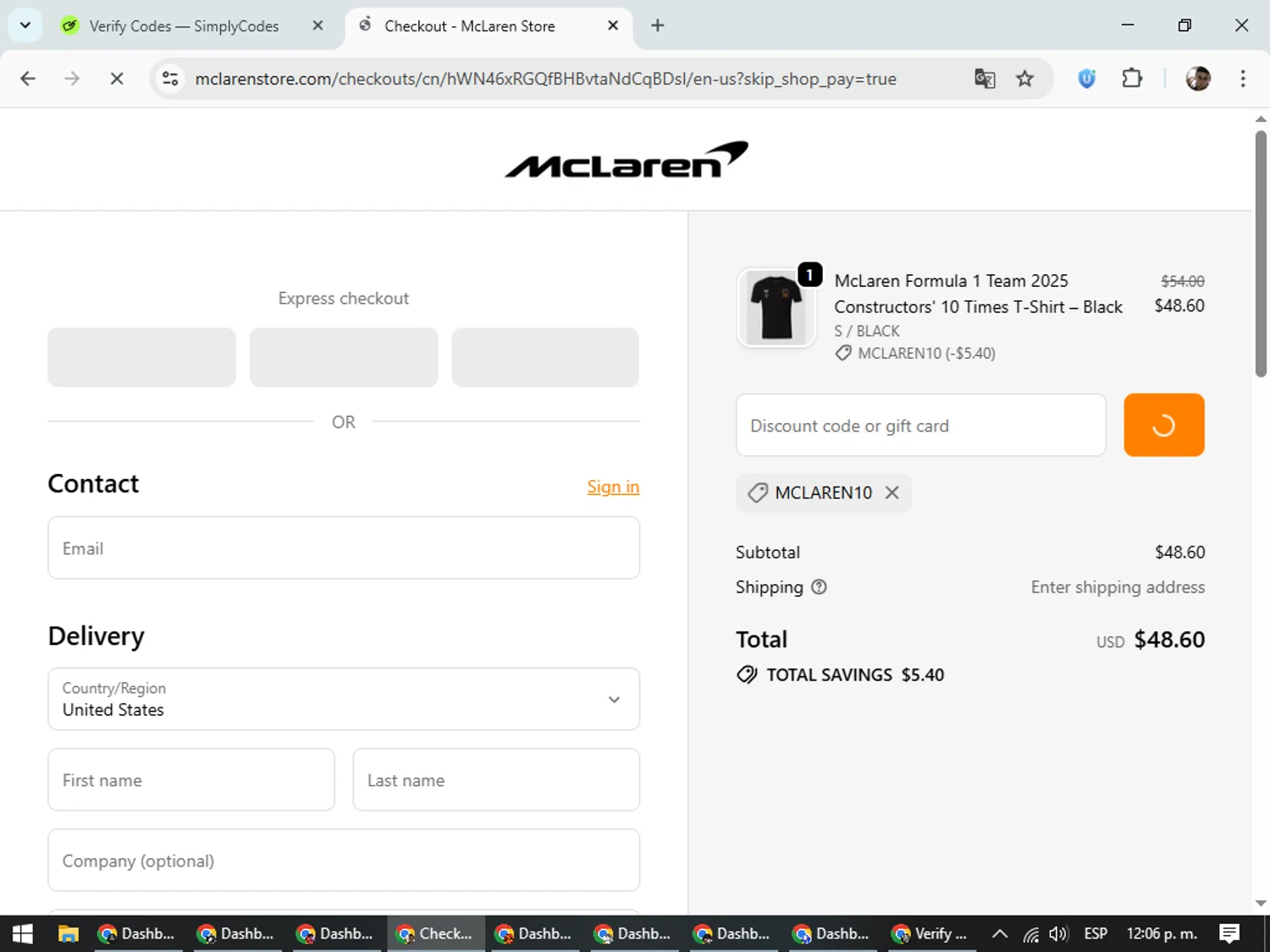Switch to Verify Codes — SimplyCodes tab
The width and height of the screenshot is (1270, 952).
[x=183, y=26]
